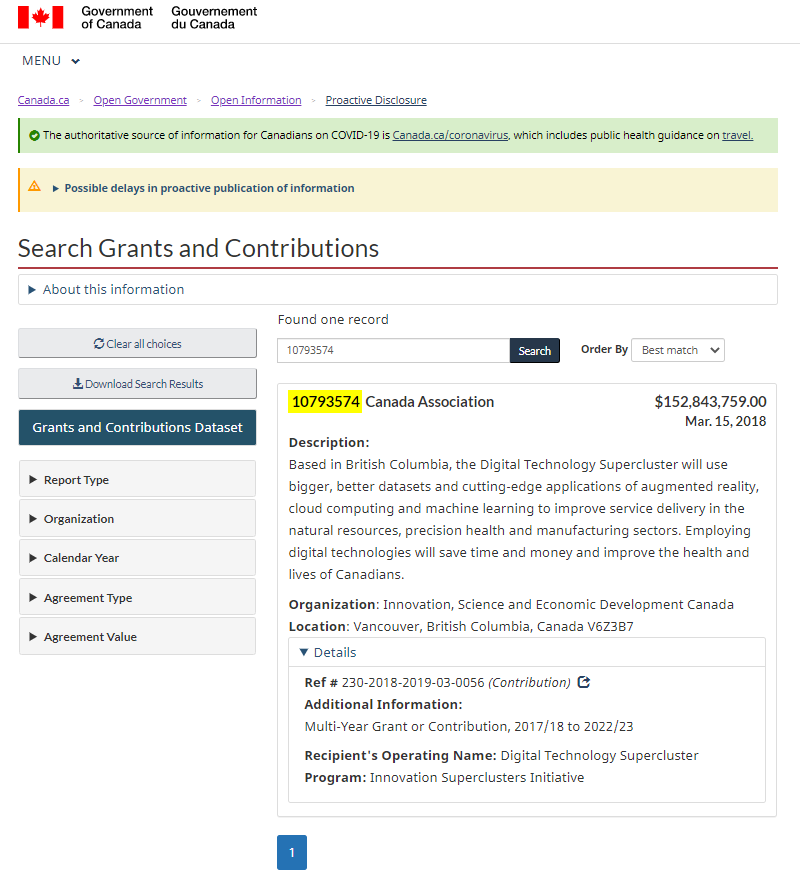The image size is (800, 884).
Task: Expand the Agreement Type filter
Action: pyautogui.click(x=138, y=597)
